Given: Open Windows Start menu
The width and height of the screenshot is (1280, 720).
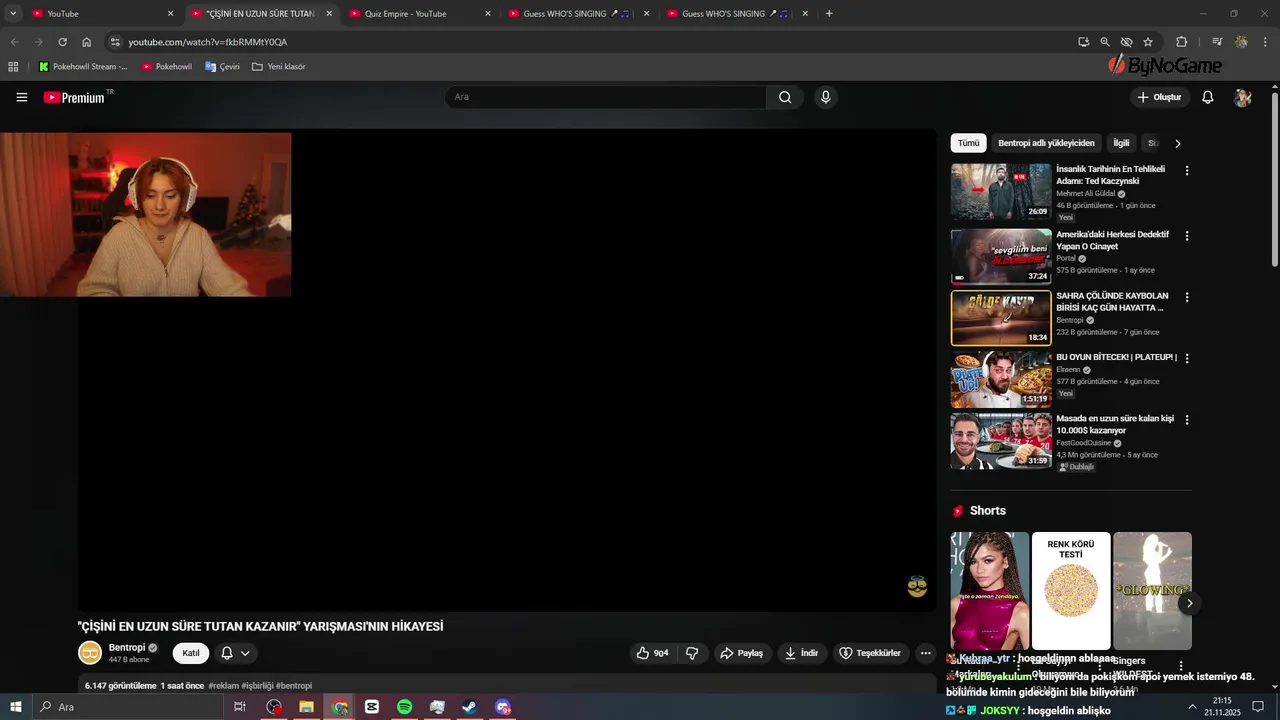Looking at the screenshot, I should (x=15, y=707).
